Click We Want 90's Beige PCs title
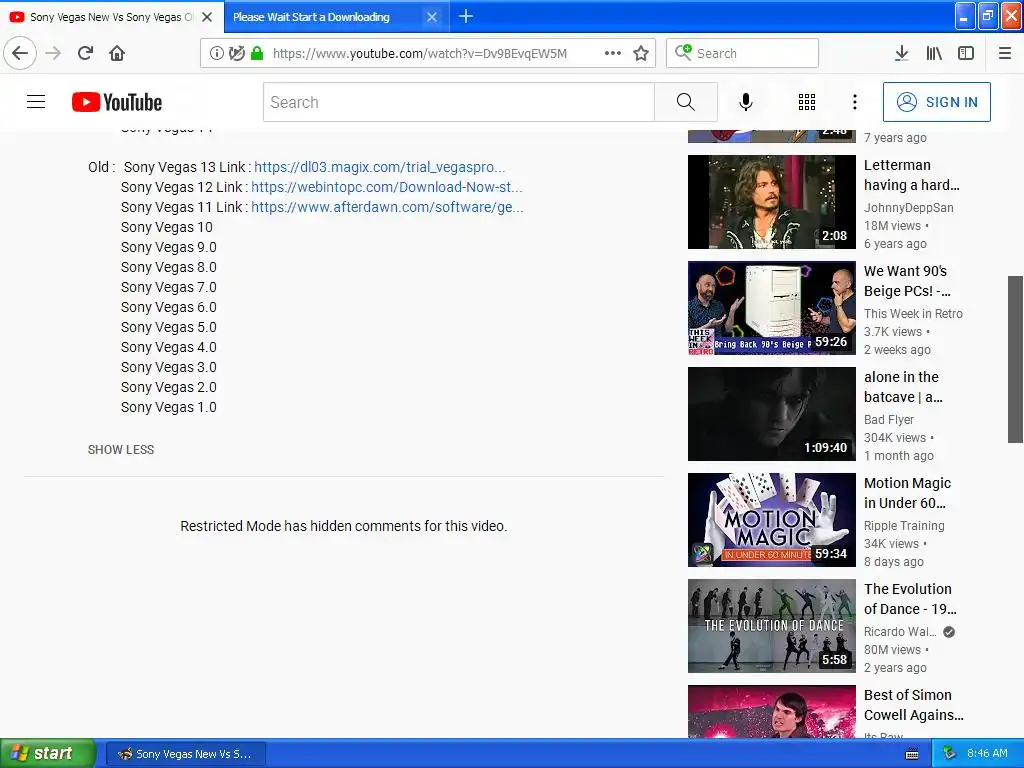Viewport: 1024px width, 768px height. click(x=907, y=281)
